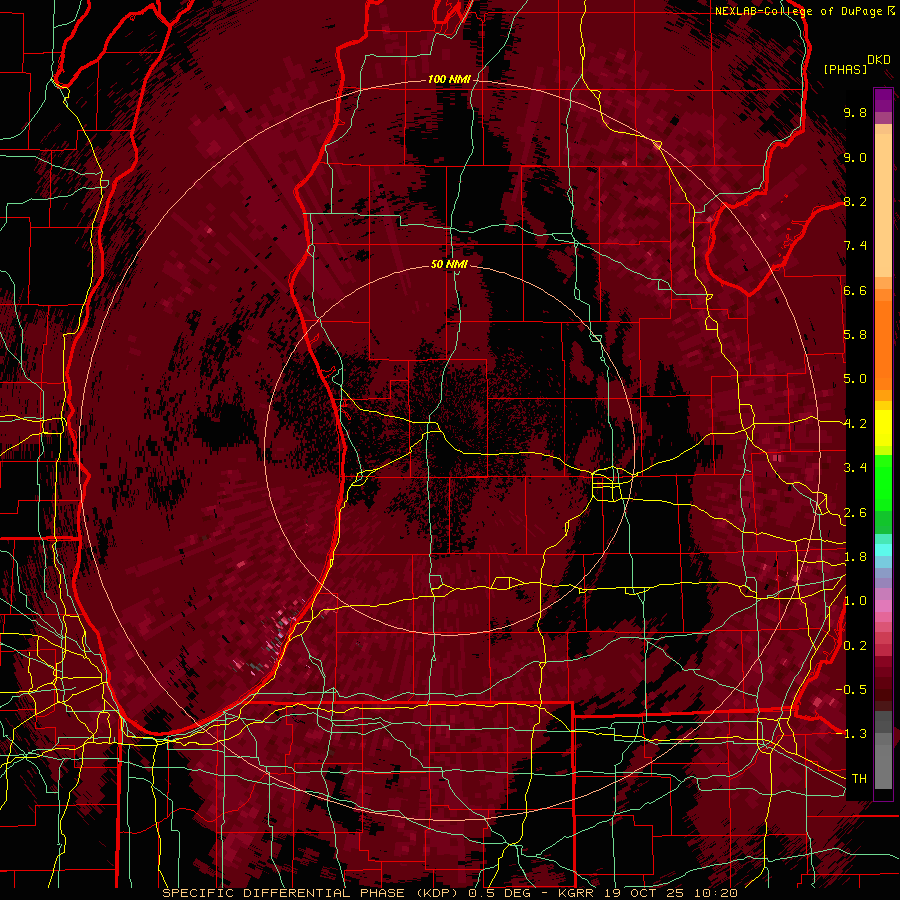The width and height of the screenshot is (900, 900).
Task: Click the 7.4 value on the color scale
Action: 855,246
